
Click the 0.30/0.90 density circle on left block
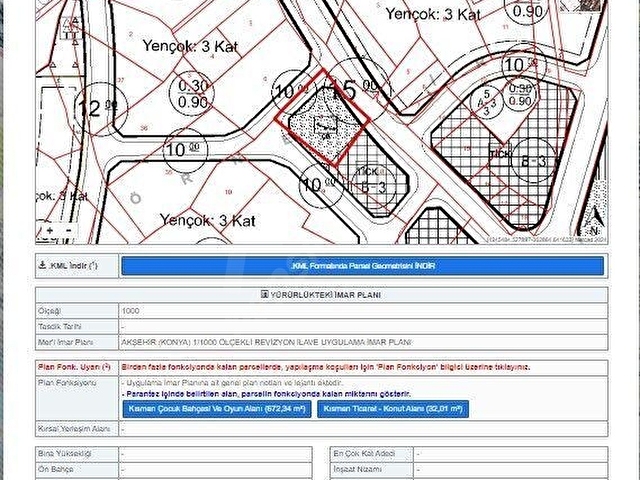(x=193, y=94)
